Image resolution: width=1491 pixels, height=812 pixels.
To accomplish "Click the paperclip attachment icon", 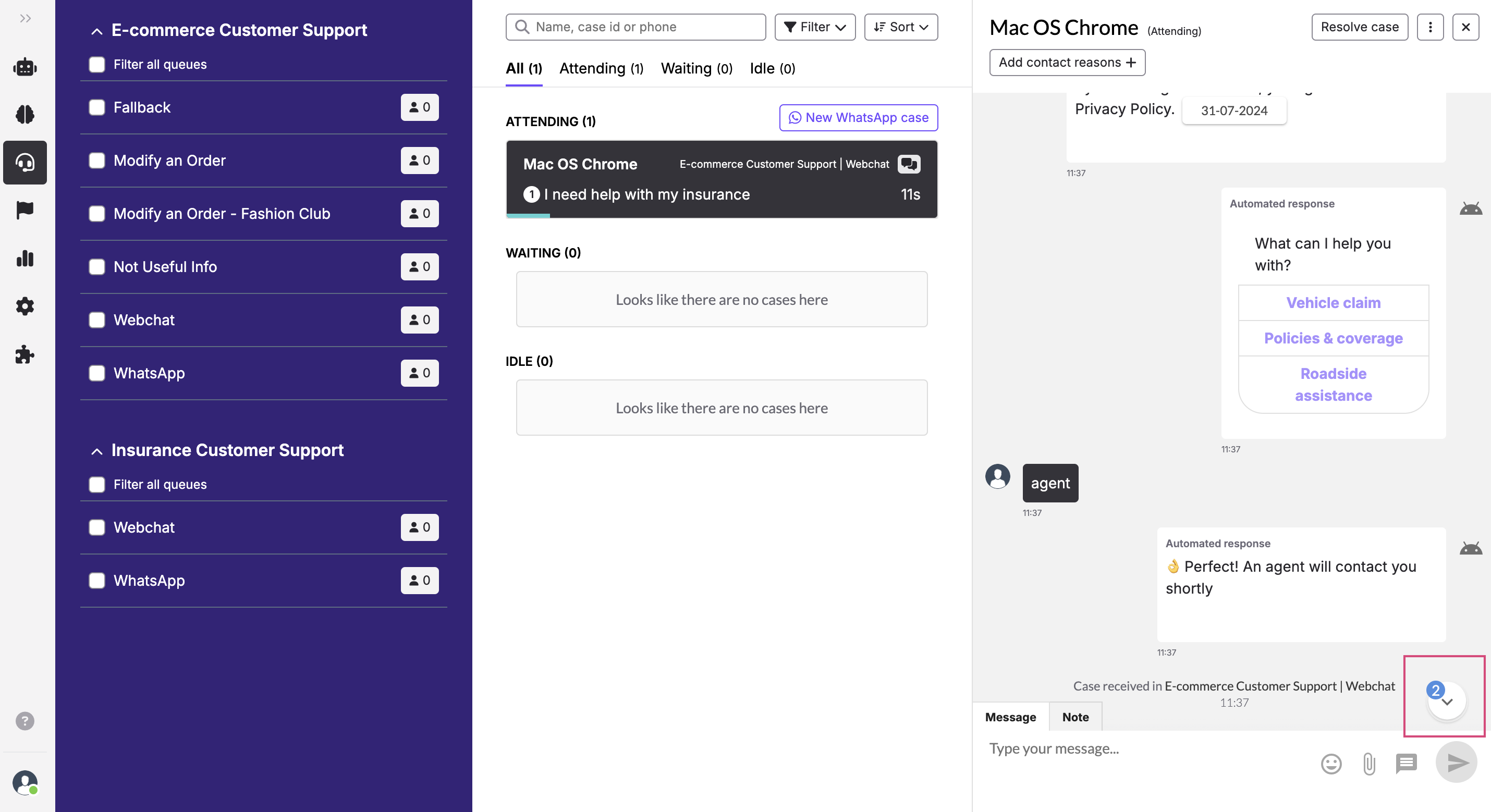I will (1369, 764).
